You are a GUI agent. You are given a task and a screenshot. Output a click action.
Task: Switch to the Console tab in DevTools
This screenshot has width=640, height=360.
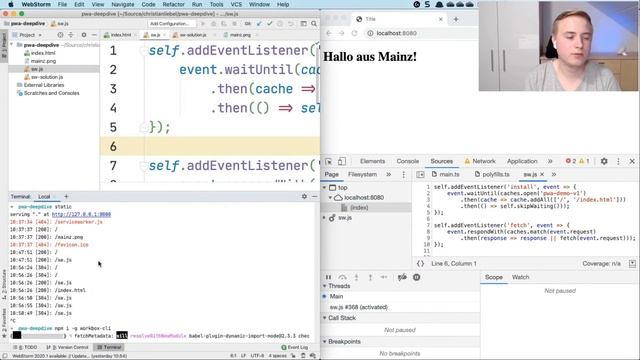click(408, 161)
